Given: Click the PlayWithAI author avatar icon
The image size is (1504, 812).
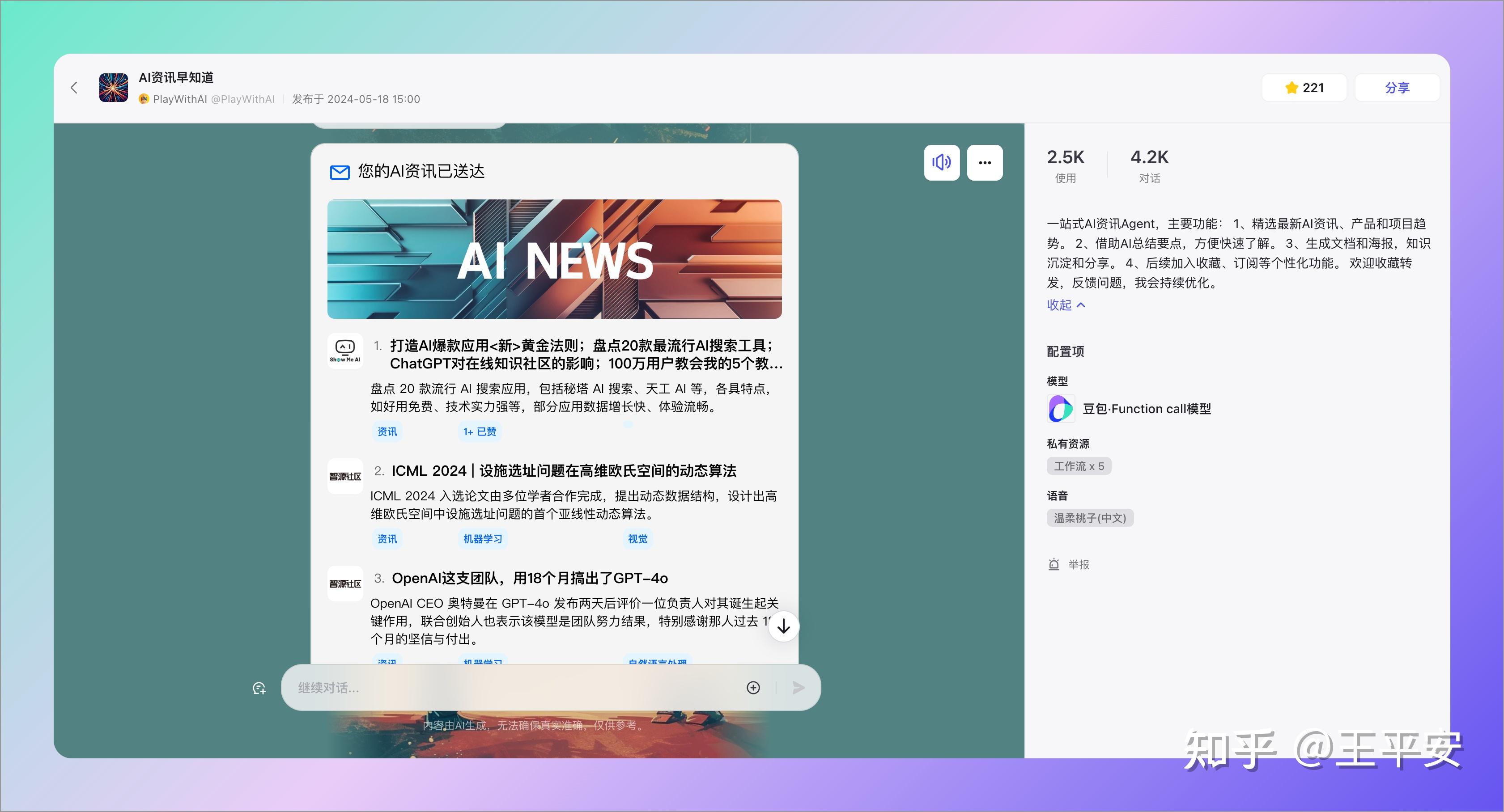Looking at the screenshot, I should (144, 99).
